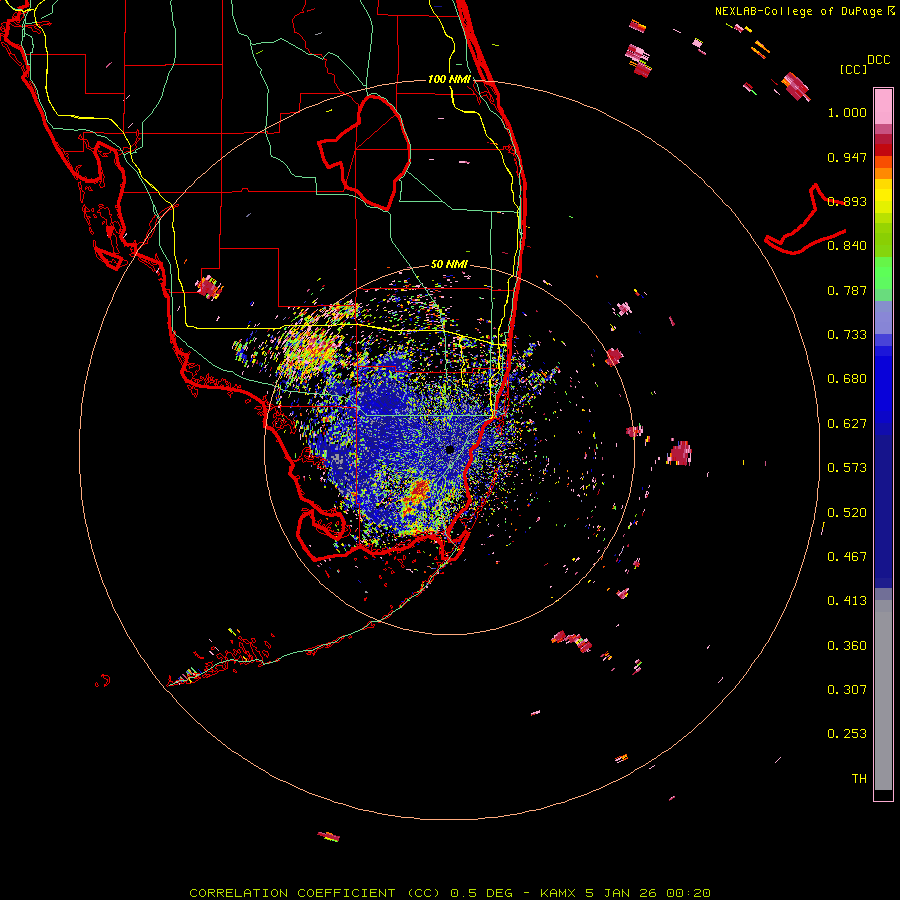Click the 0.893 scale label
Viewport: 900px width, 900px height.
click(847, 201)
